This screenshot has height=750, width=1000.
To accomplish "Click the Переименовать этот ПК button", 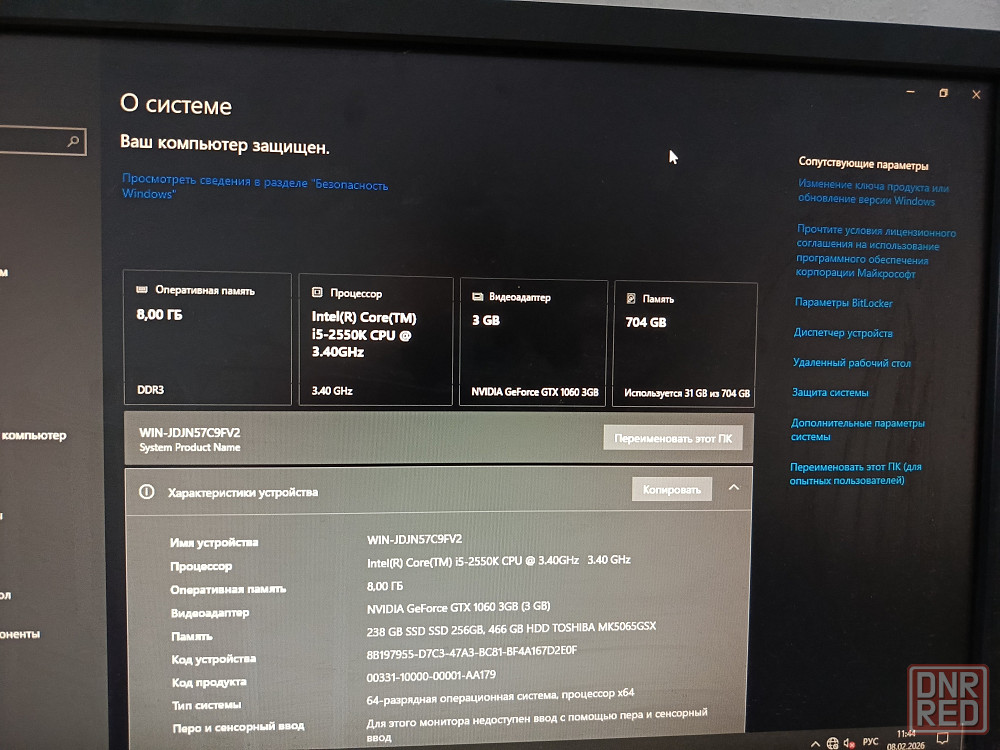I will (672, 438).
